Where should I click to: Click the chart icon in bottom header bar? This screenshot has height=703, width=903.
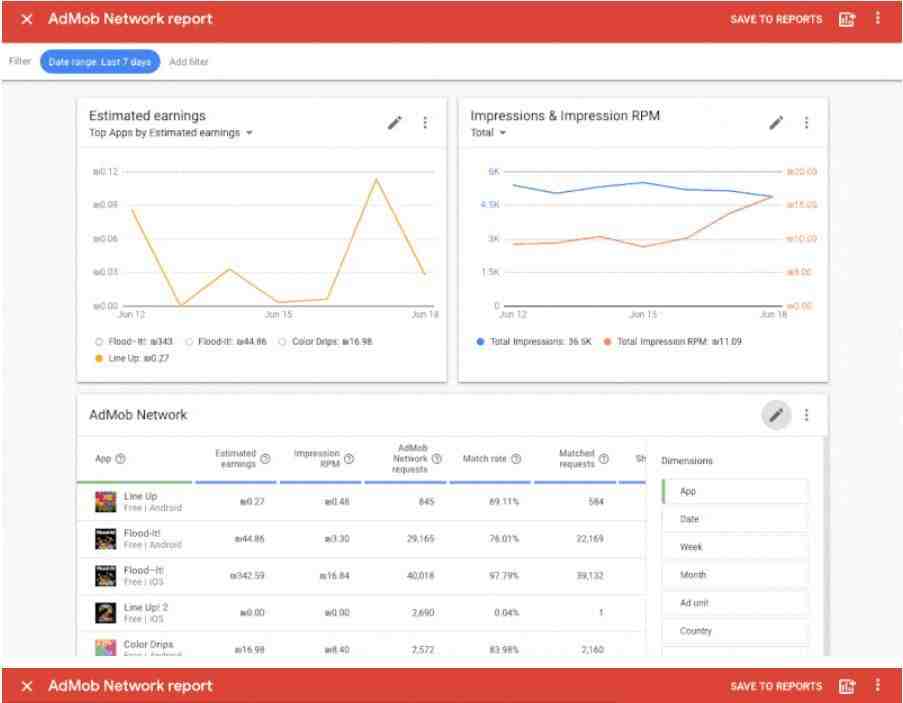click(x=847, y=686)
